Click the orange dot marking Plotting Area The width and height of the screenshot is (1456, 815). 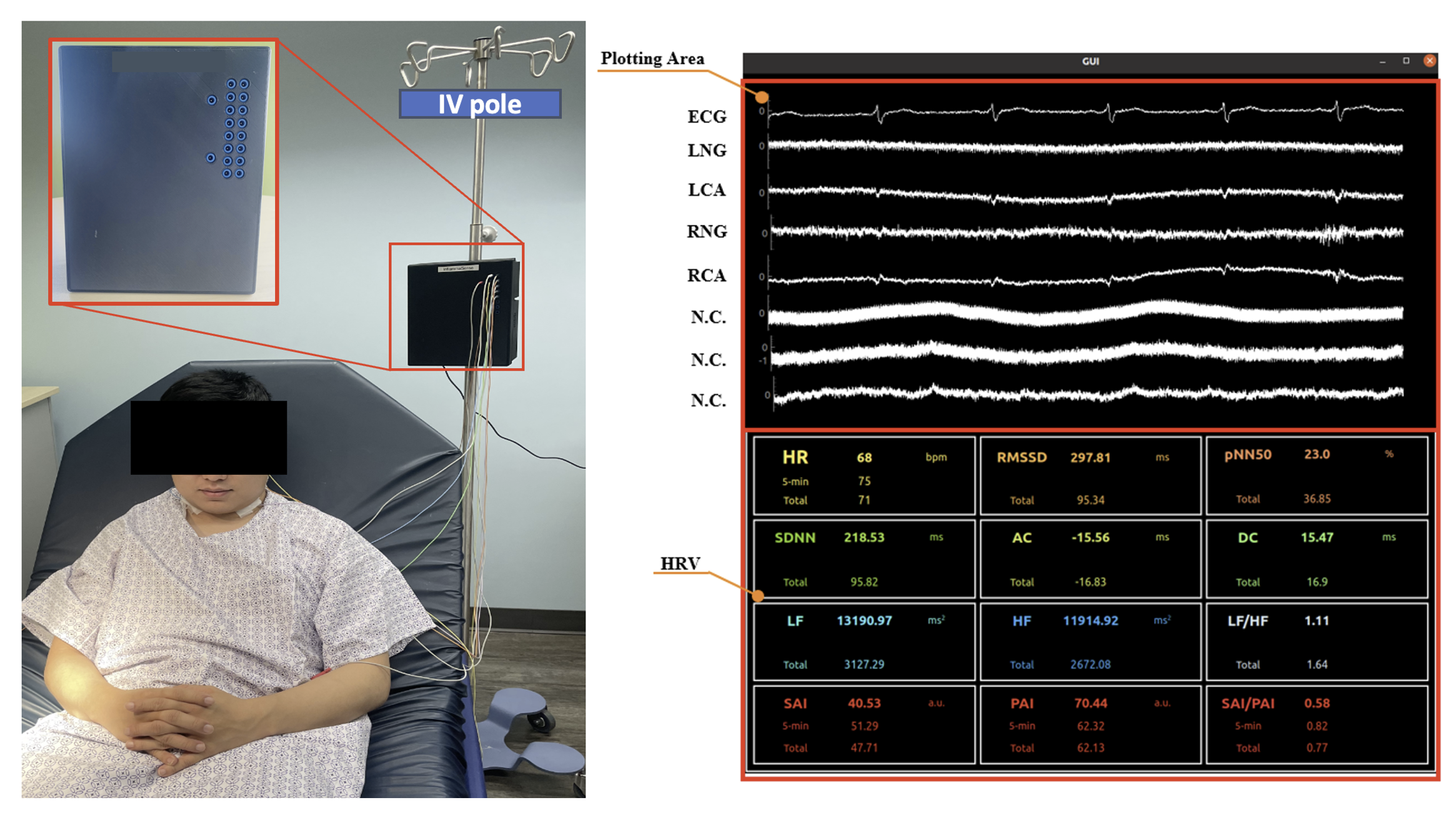coord(761,97)
